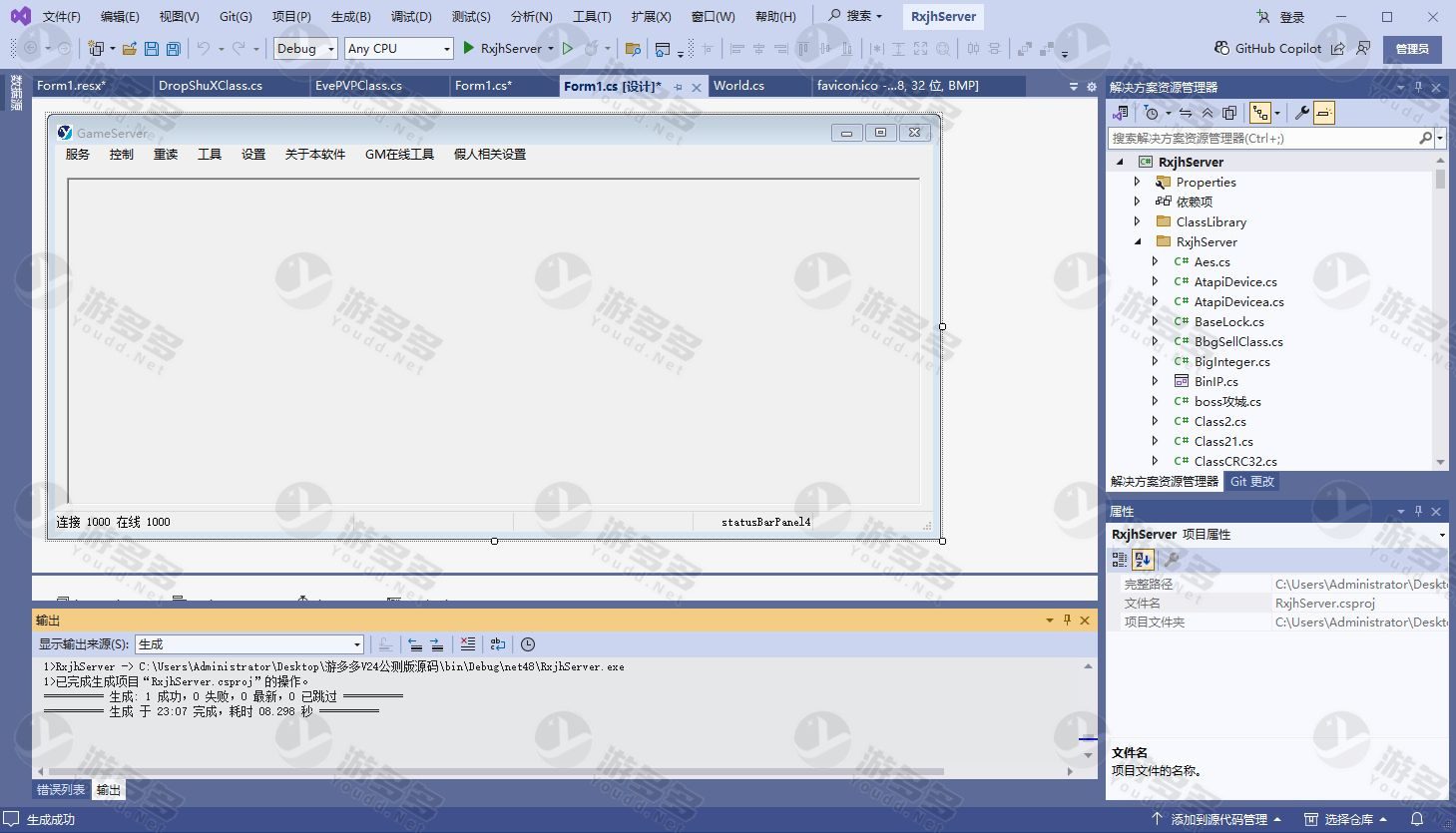This screenshot has width=1456, height=833.
Task: Click 选择仓库 in the status bar
Action: point(1346,819)
